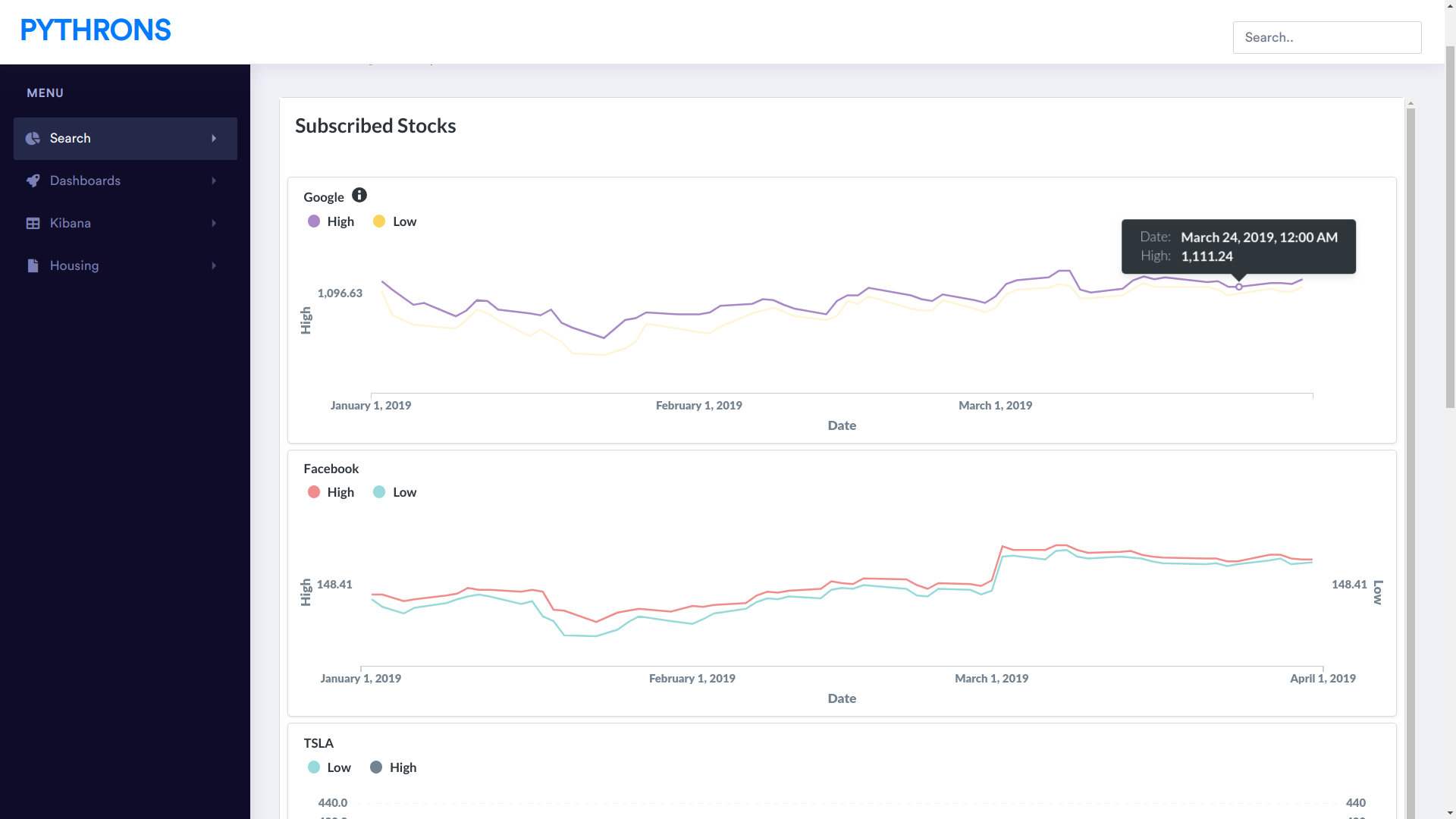Click the PYTHRONS logo
This screenshot has height=819, width=1456.
tap(96, 30)
